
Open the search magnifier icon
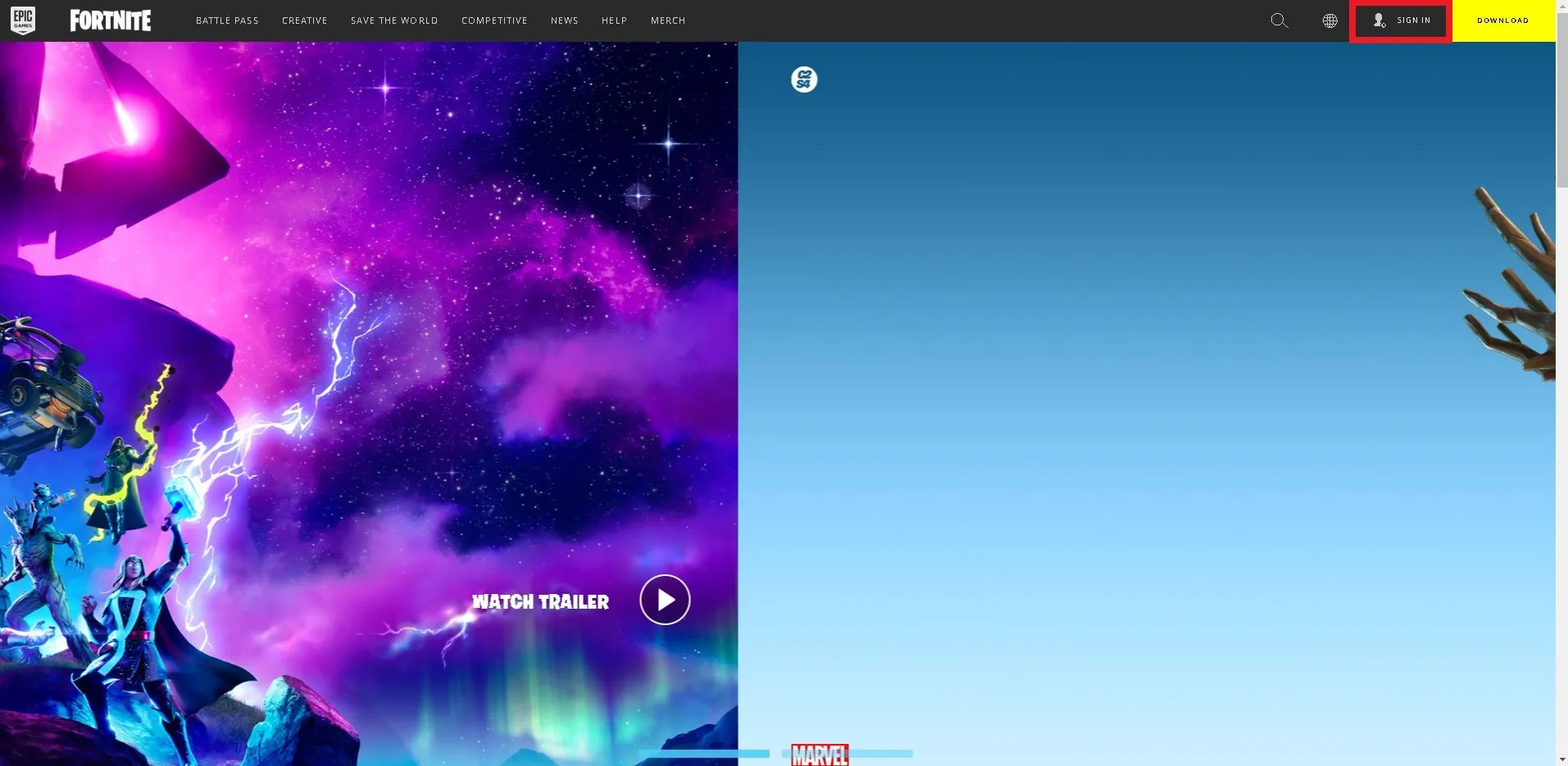(x=1279, y=20)
